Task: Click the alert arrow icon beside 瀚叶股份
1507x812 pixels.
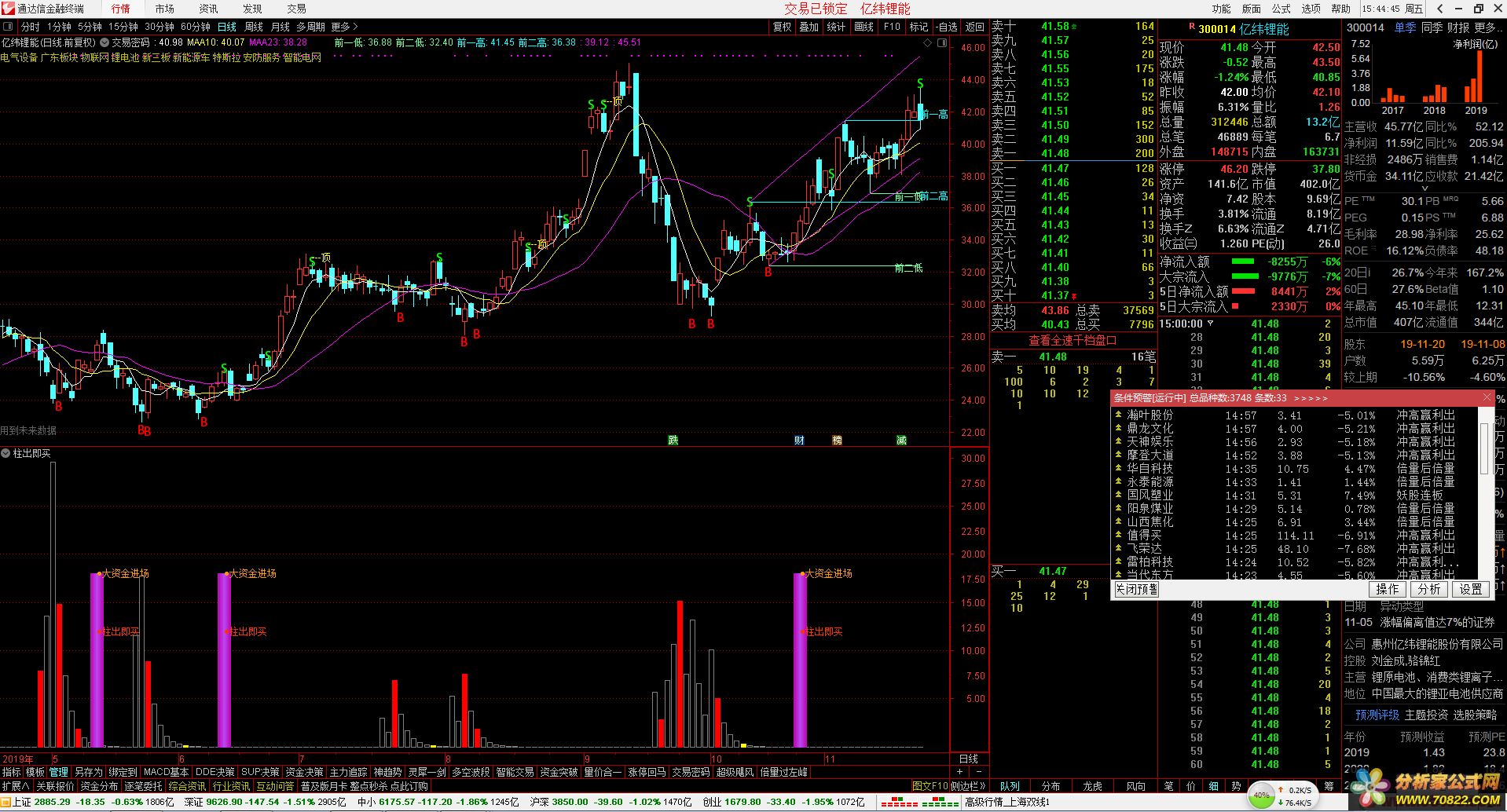Action: (1118, 415)
